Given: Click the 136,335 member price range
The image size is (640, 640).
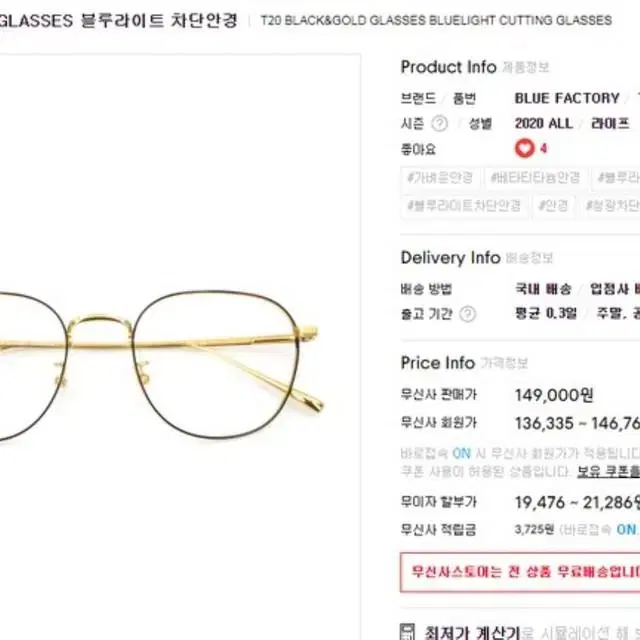Looking at the screenshot, I should 578,423.
